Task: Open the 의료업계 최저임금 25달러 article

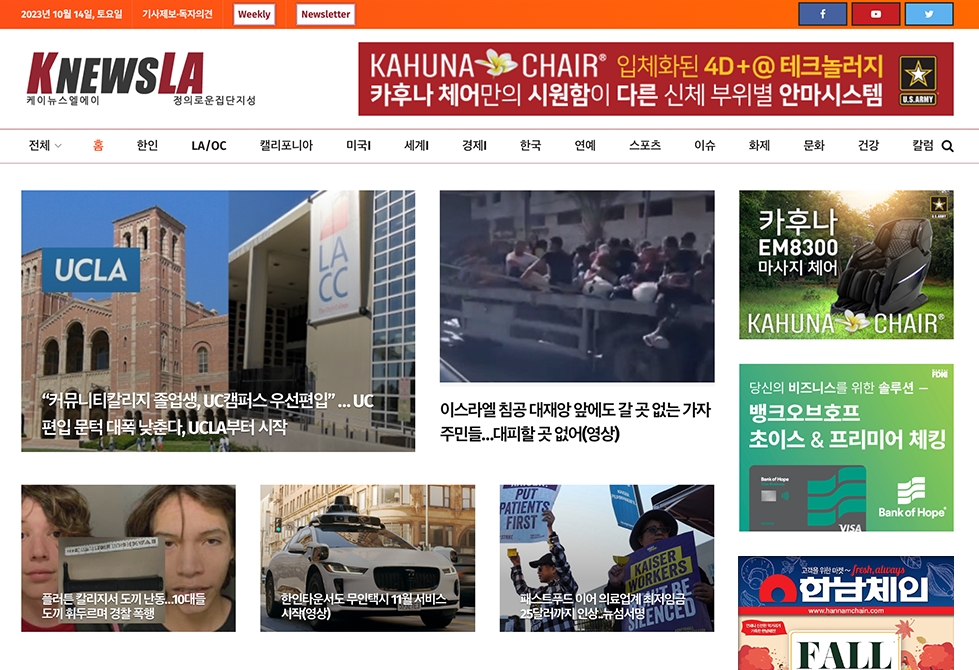Action: tap(607, 558)
